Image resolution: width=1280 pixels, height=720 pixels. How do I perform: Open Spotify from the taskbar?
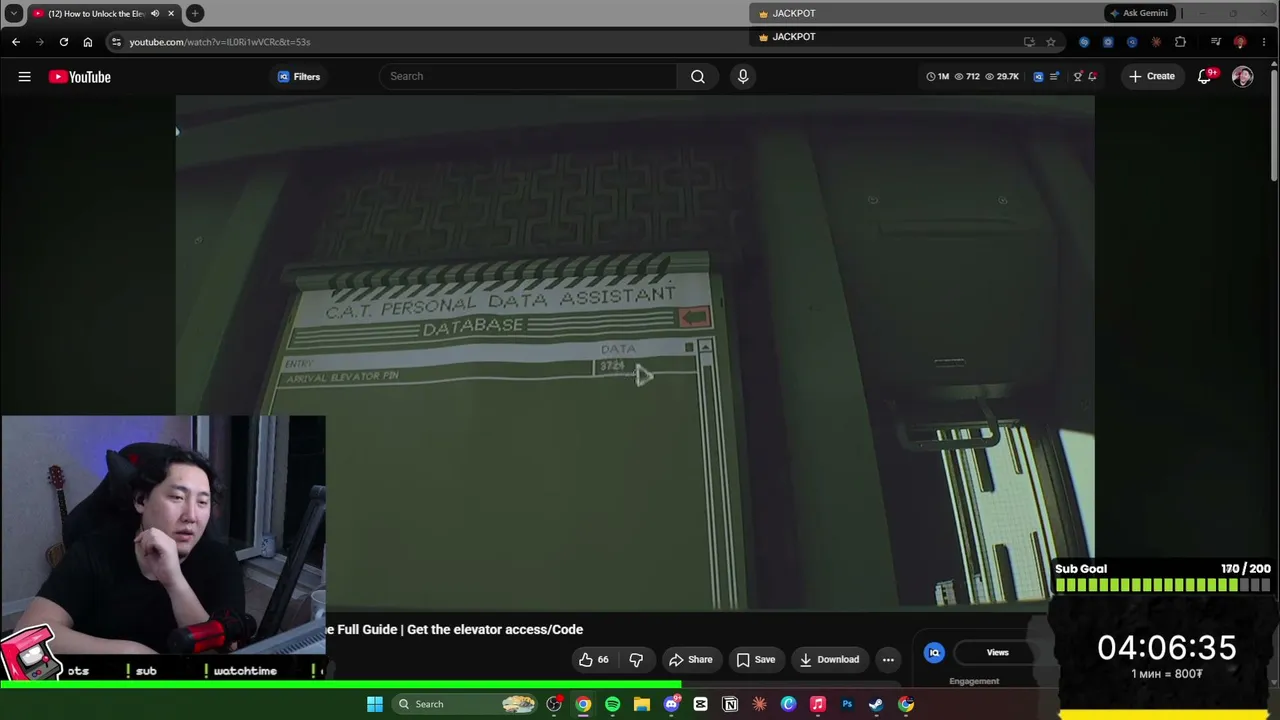(x=613, y=704)
